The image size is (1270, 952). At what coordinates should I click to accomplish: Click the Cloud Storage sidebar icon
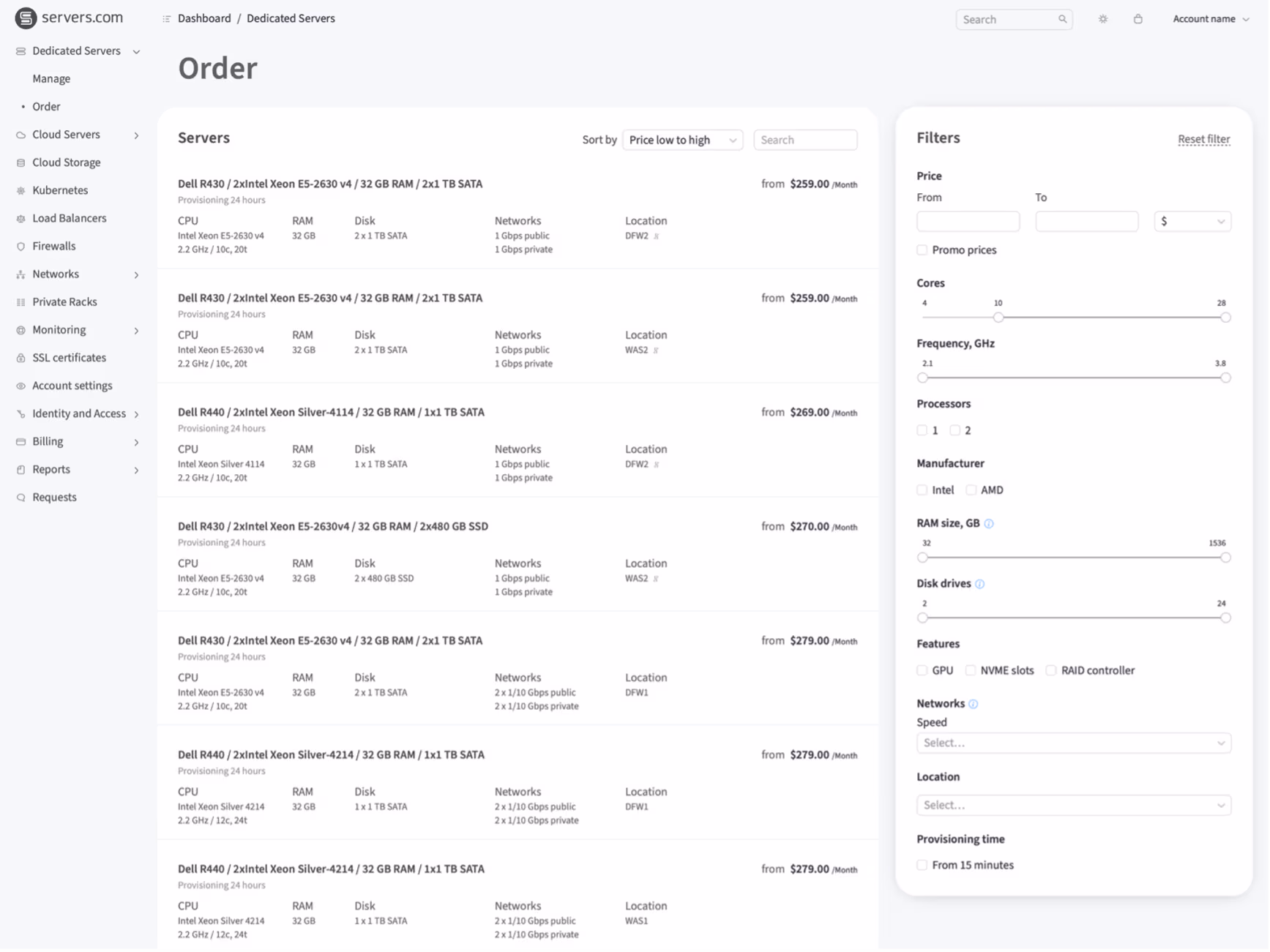click(x=20, y=163)
